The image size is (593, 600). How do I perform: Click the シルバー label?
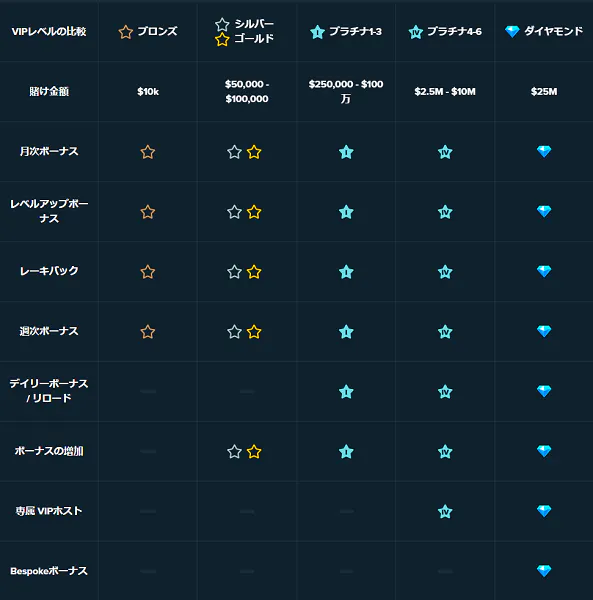pos(254,24)
